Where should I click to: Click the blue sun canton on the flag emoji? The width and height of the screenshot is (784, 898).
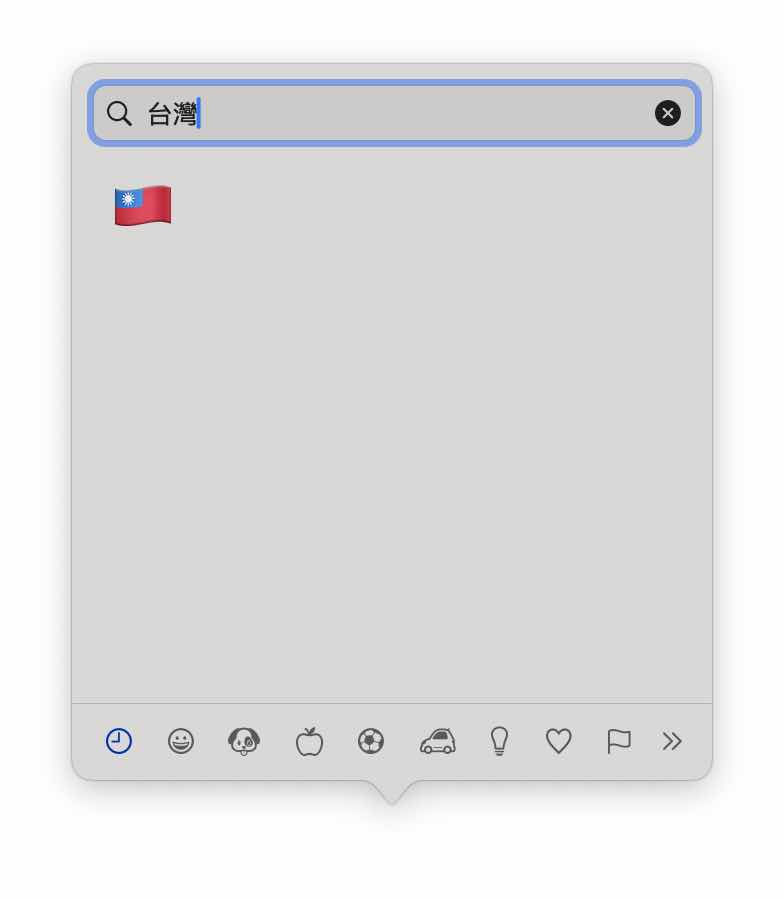tap(128, 199)
